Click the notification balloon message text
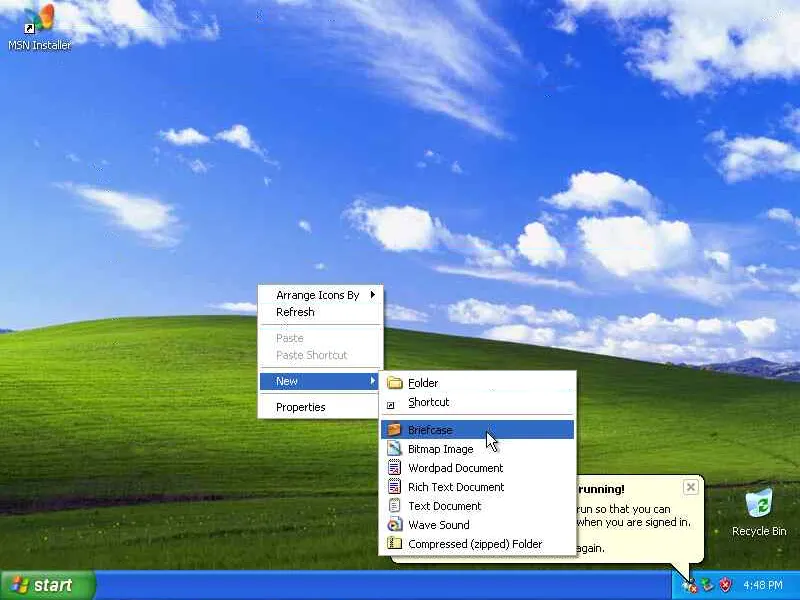 (633, 528)
